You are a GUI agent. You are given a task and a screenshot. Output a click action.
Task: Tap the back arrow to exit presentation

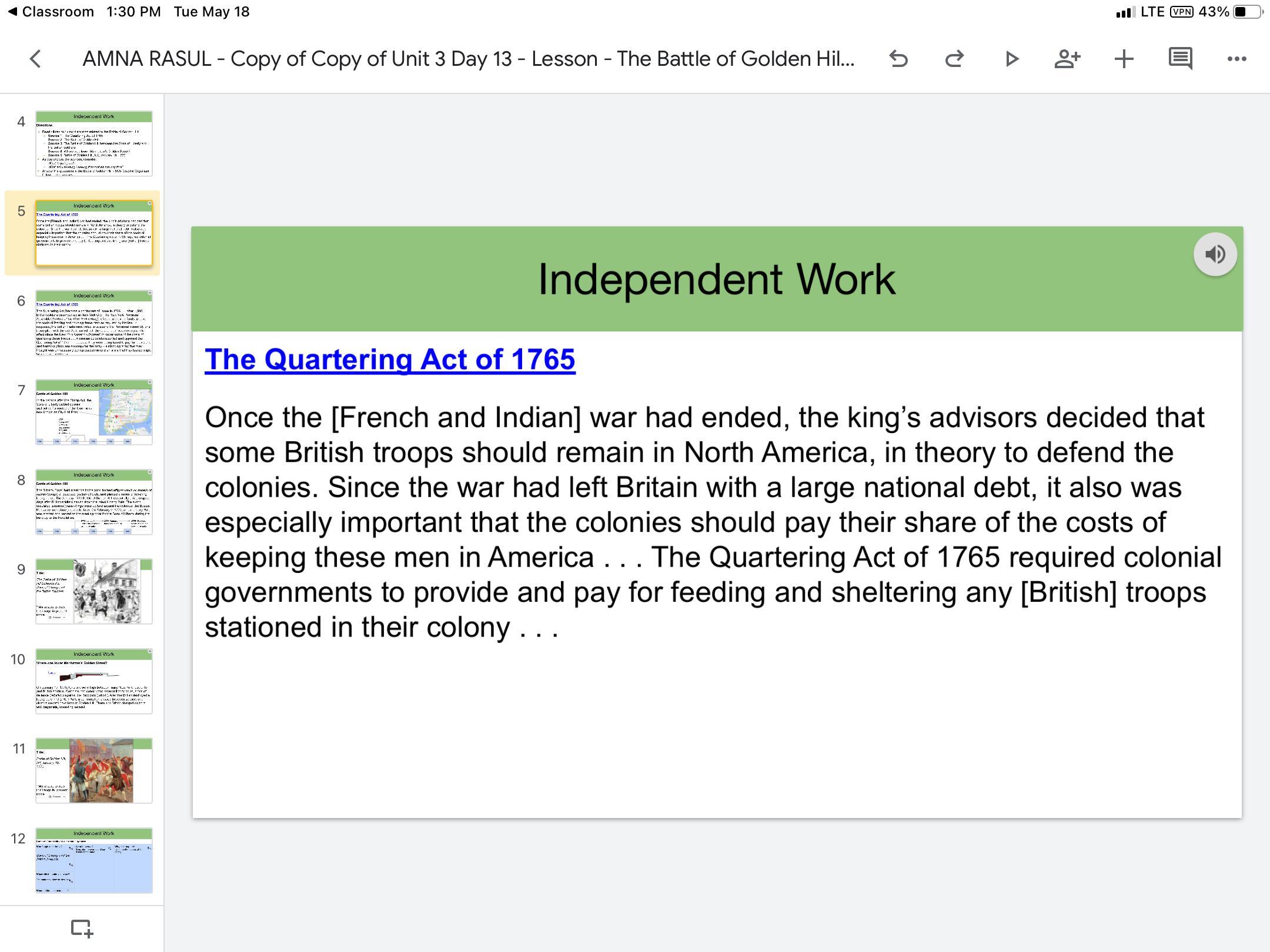click(x=36, y=59)
